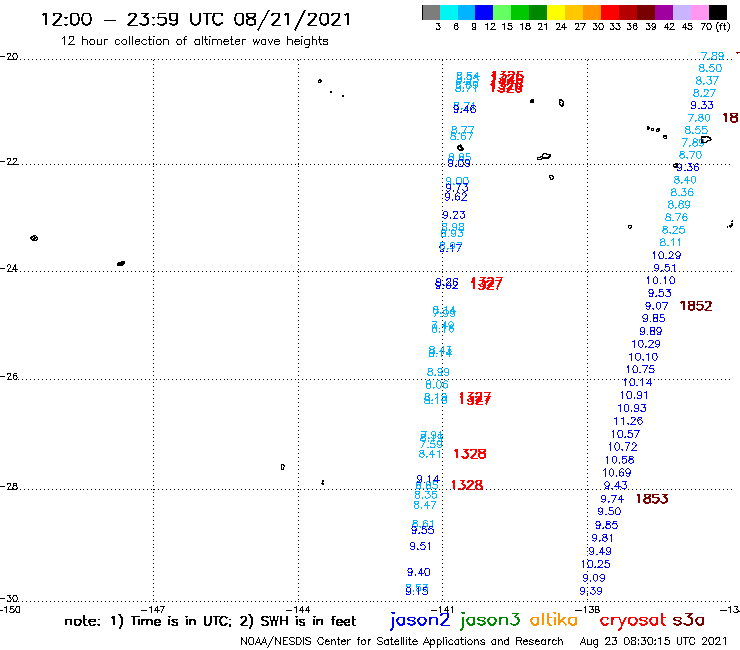Click the gray swatch in the color scale
The height and width of the screenshot is (650, 740).
(x=431, y=12)
